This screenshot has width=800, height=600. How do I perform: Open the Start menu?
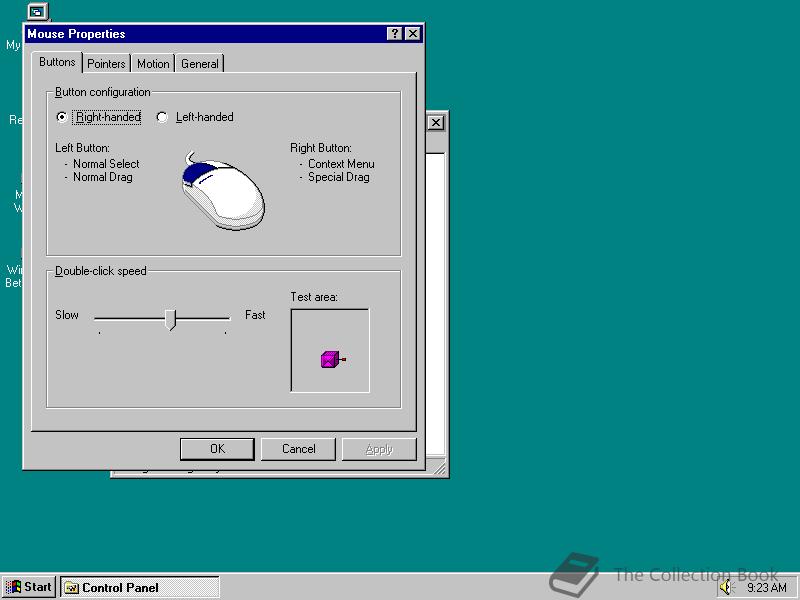(29, 587)
